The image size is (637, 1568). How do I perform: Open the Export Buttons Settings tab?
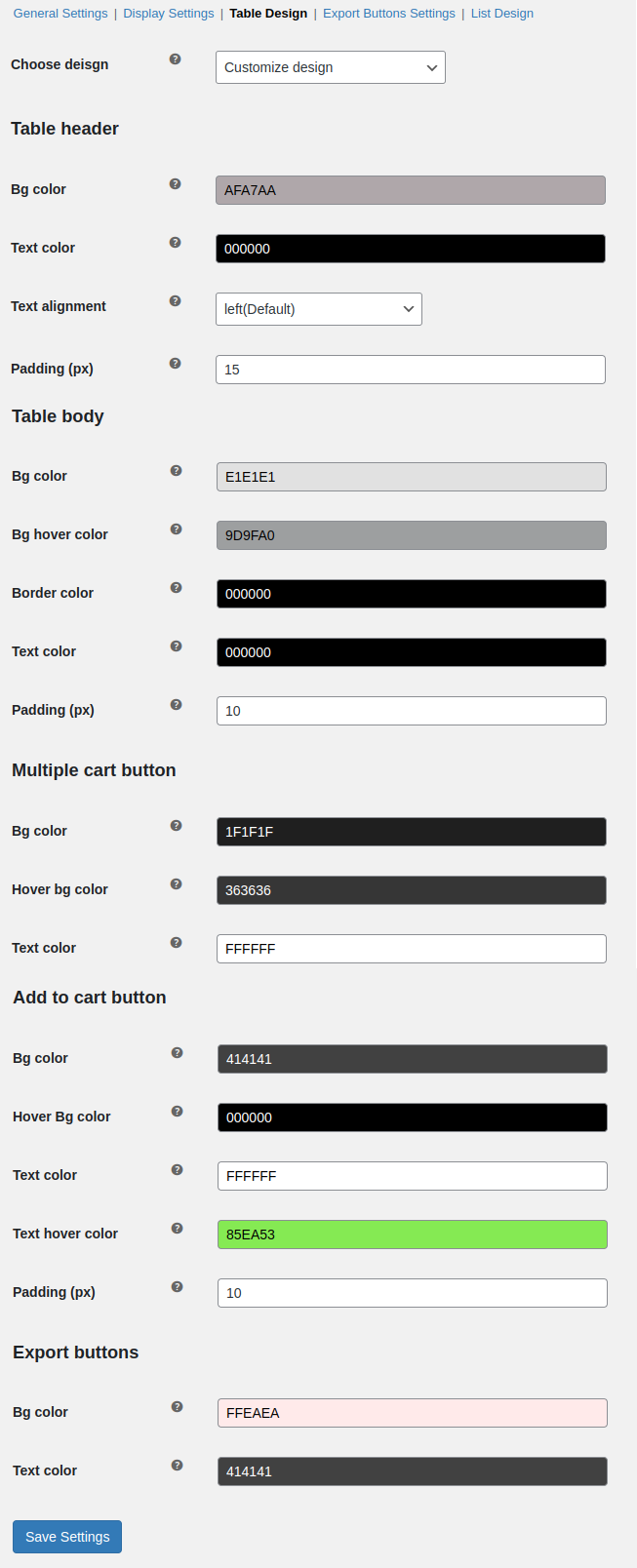(388, 13)
